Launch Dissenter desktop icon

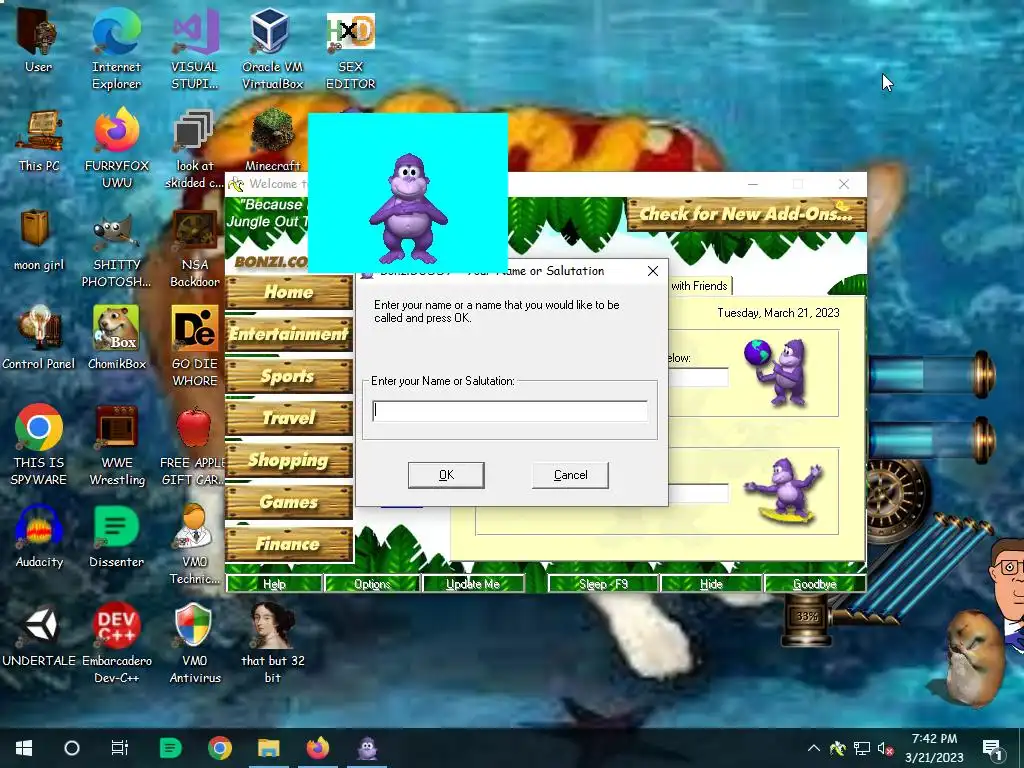[x=116, y=536]
